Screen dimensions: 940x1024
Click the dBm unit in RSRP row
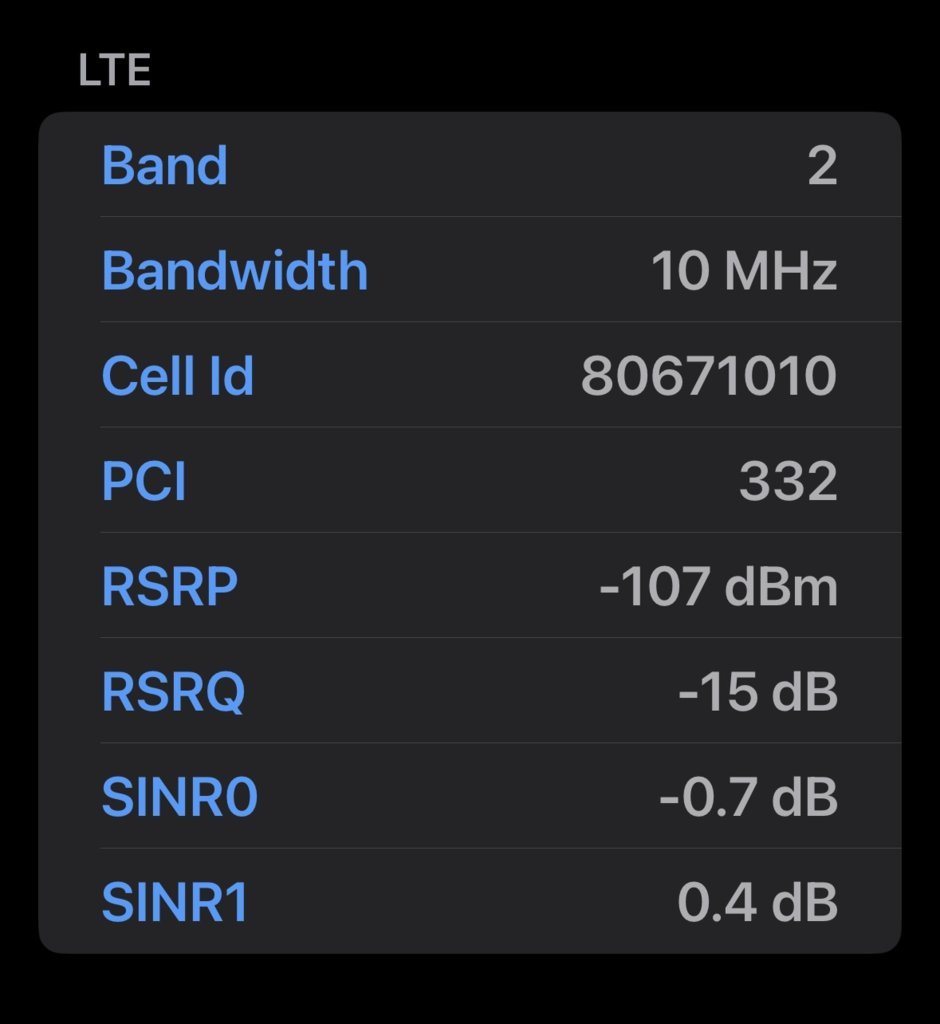[781, 586]
